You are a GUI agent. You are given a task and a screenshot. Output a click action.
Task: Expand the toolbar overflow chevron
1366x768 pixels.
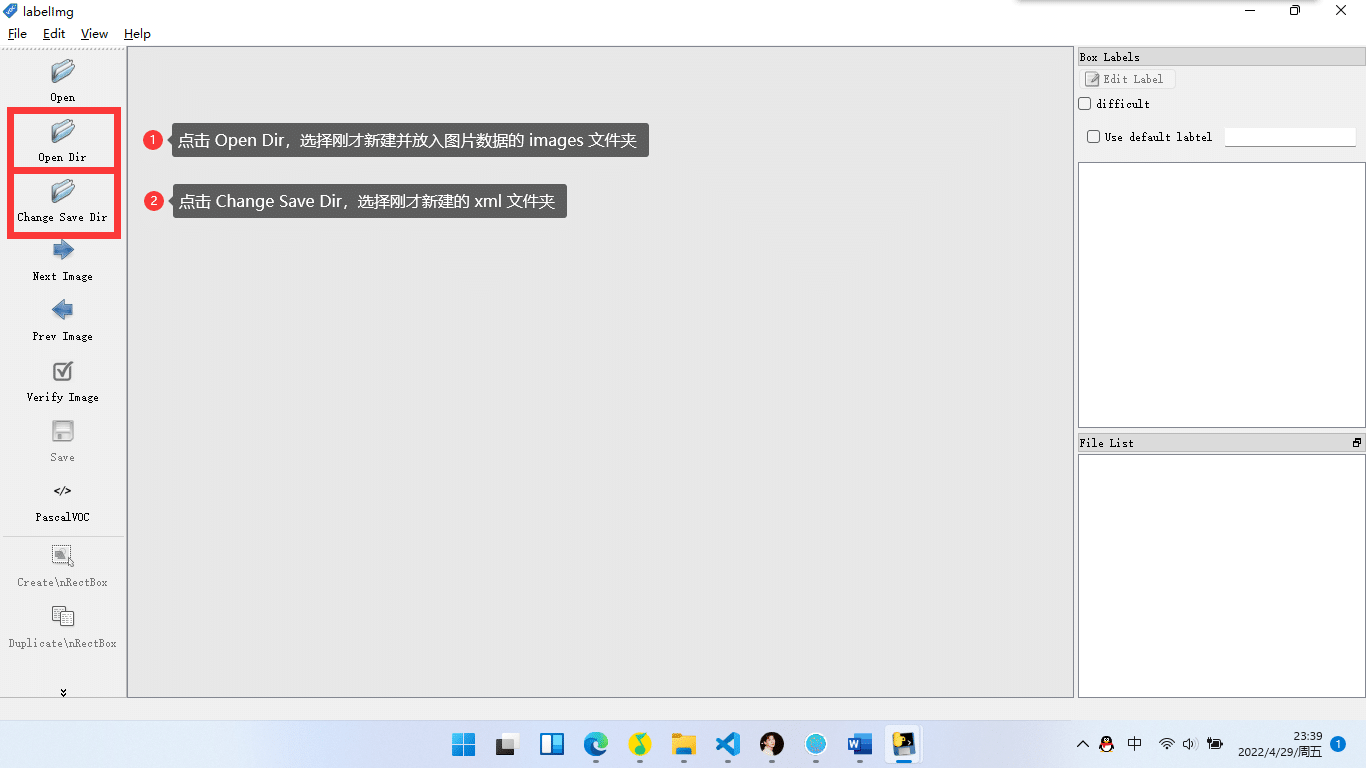pos(63,692)
